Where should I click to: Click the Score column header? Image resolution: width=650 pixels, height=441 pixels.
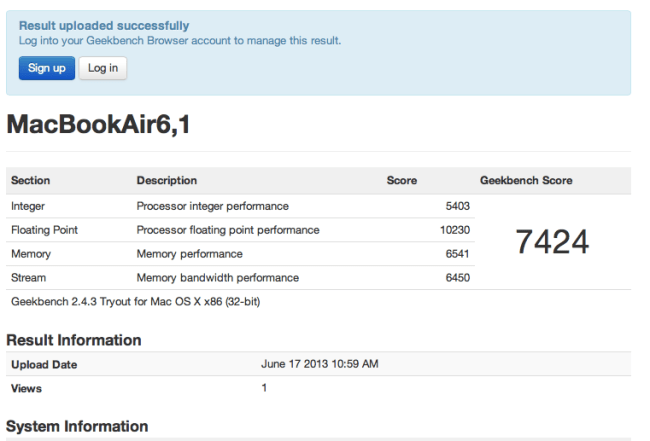[401, 181]
